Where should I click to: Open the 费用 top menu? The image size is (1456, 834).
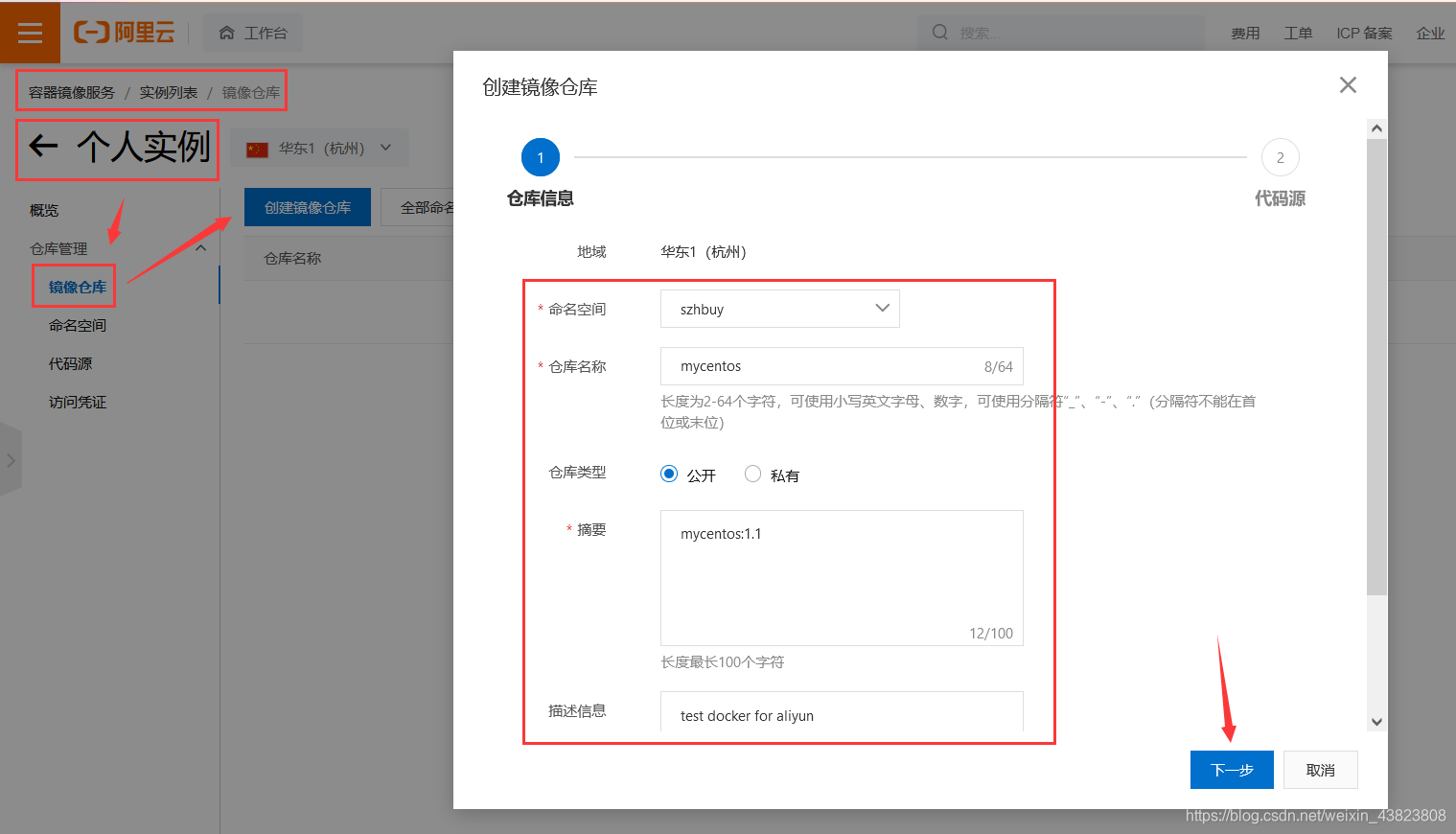pos(1245,33)
